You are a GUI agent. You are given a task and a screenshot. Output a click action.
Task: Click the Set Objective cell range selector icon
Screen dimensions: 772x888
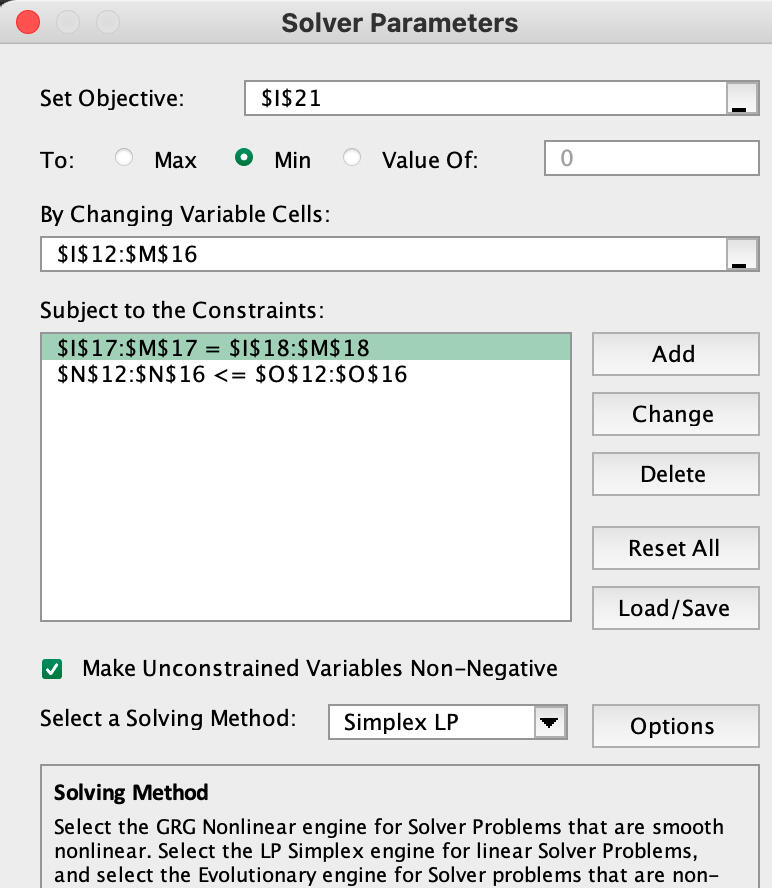pos(739,99)
